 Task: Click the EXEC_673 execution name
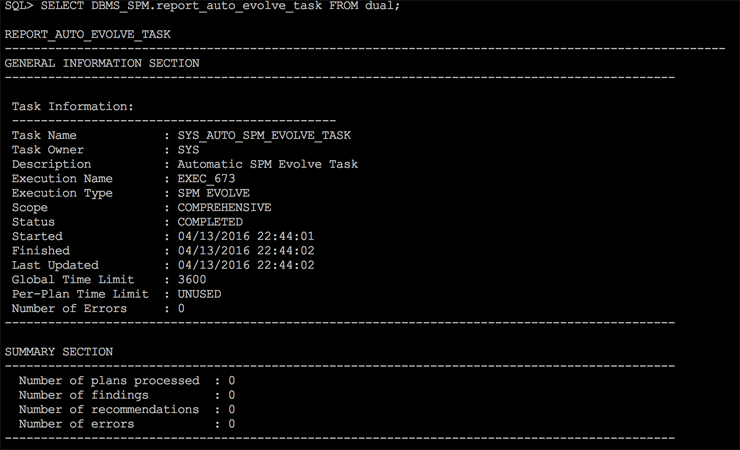207,179
